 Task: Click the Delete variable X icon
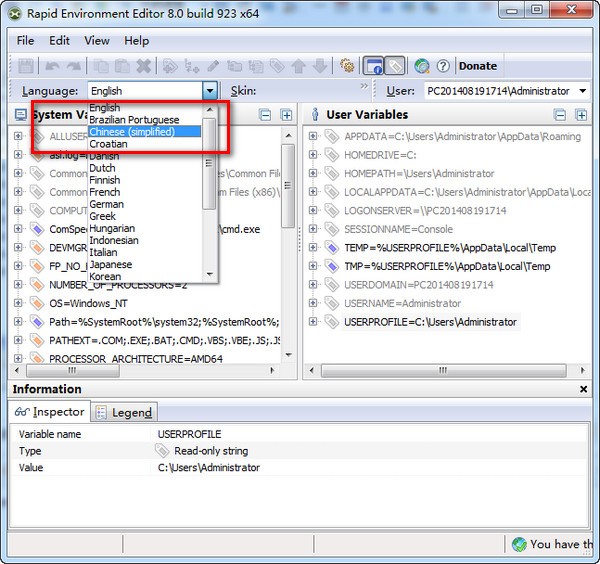[x=143, y=66]
